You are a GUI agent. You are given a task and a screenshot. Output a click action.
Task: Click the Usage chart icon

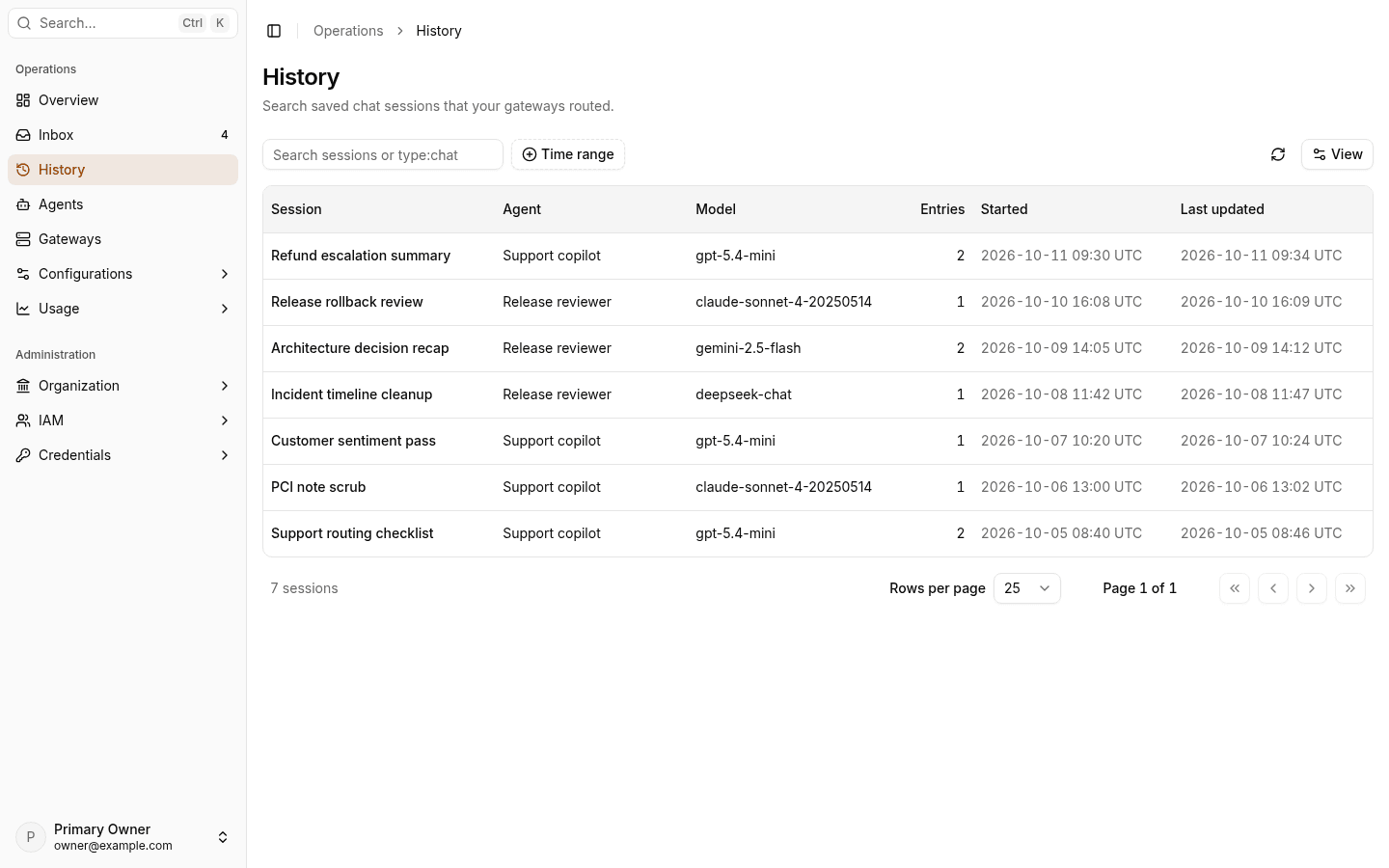click(23, 309)
